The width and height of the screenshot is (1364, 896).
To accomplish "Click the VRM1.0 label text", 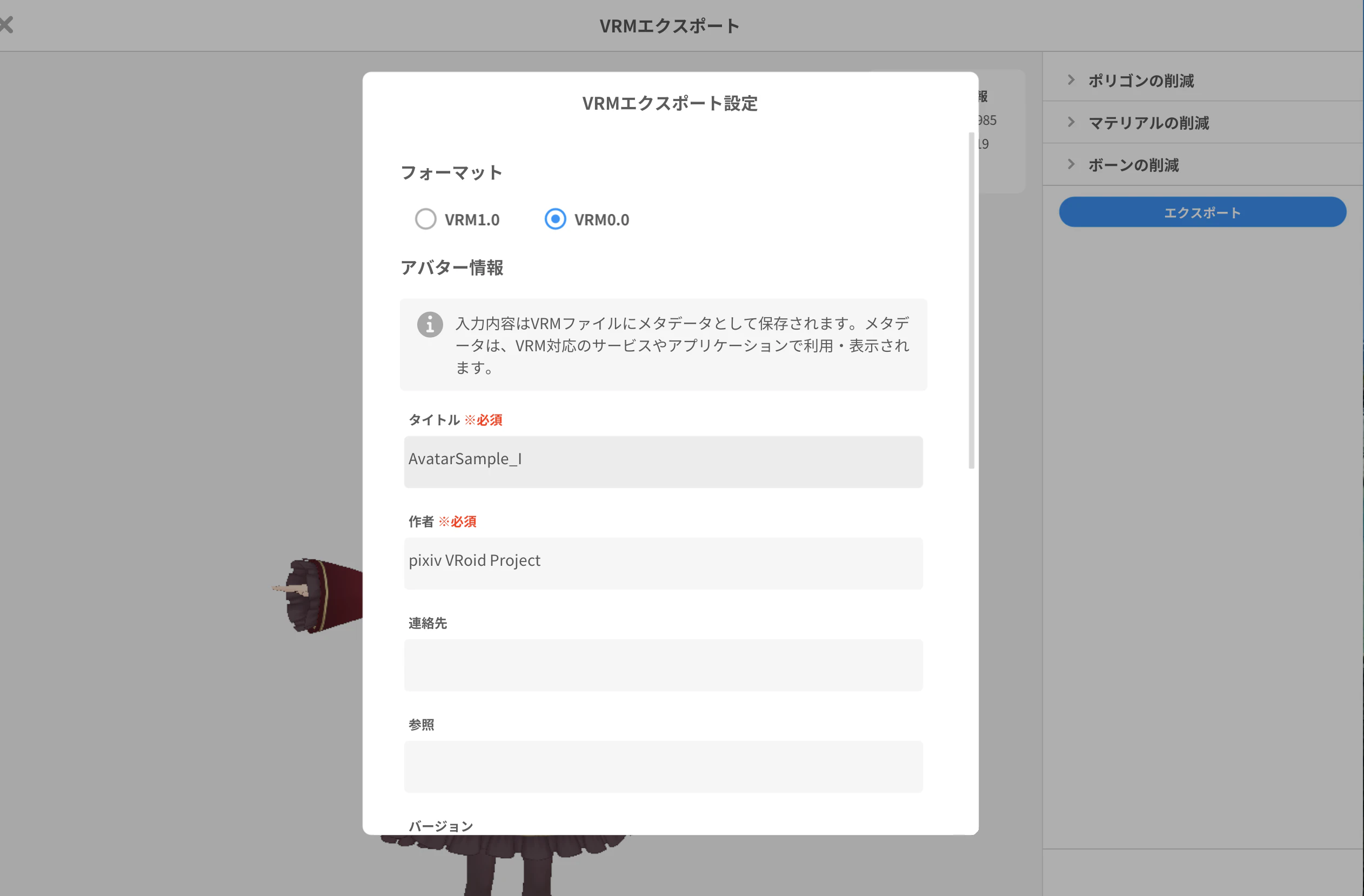I will pyautogui.click(x=472, y=219).
